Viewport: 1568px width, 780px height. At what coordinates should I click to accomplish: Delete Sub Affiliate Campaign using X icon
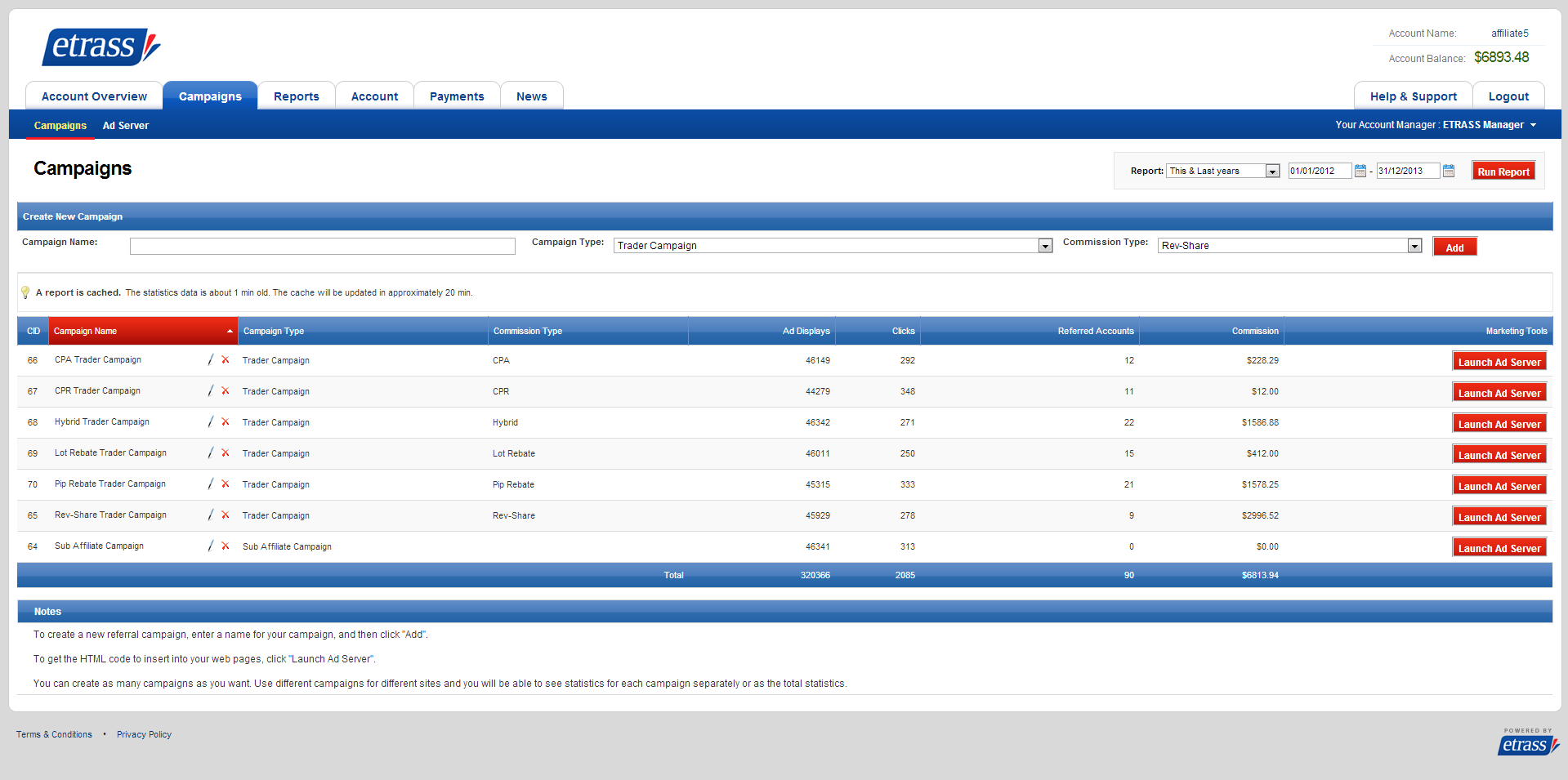click(226, 546)
